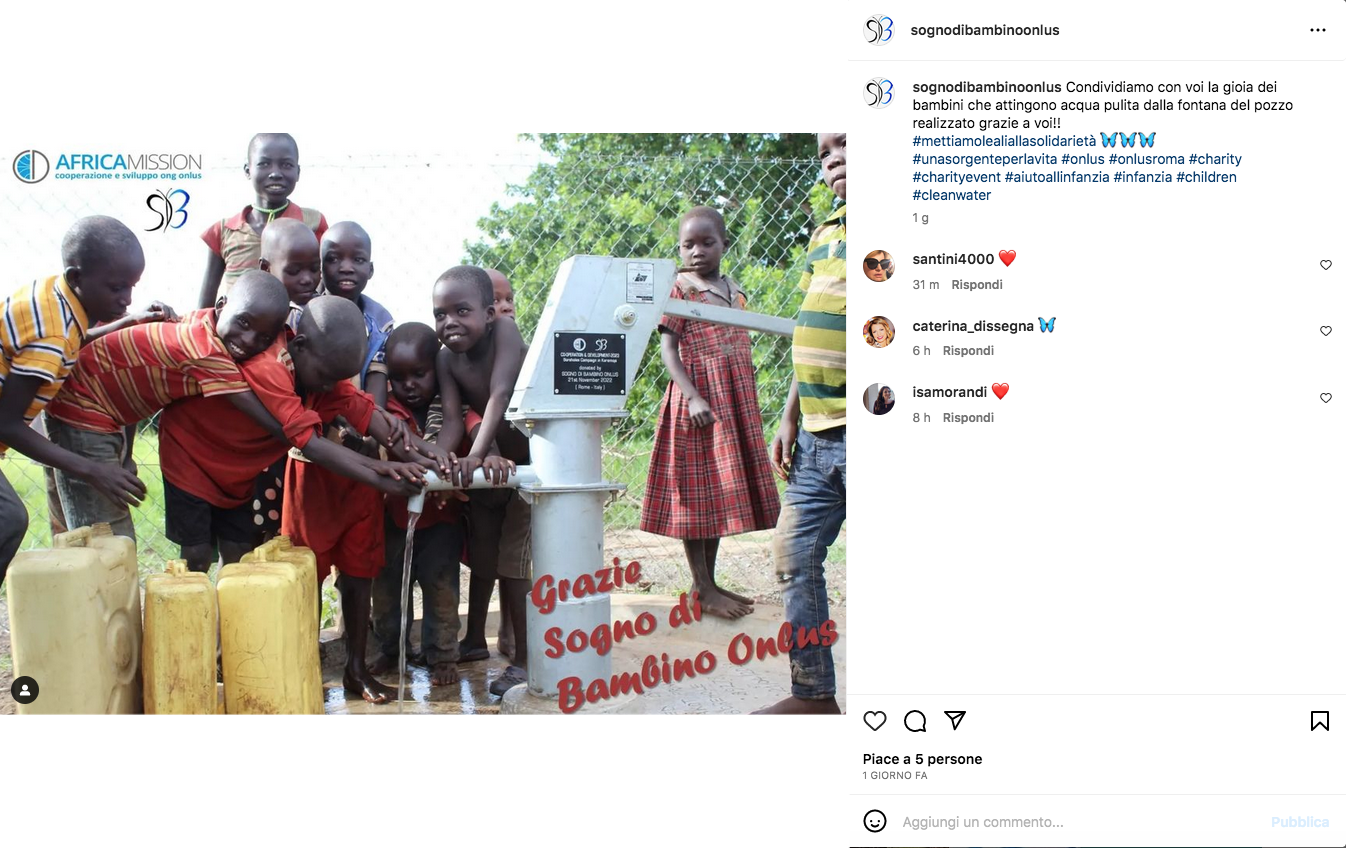Open the post photo of children at pump

coord(423,424)
